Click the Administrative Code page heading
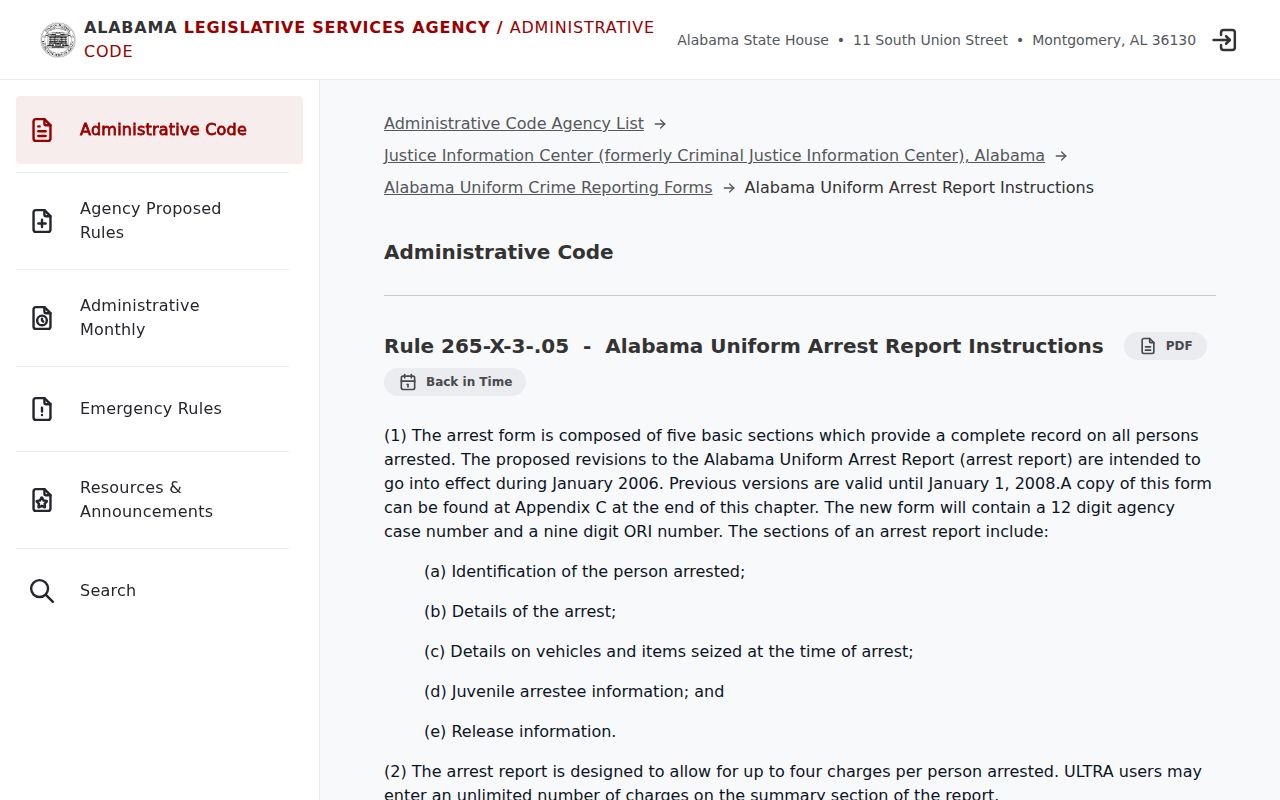Image resolution: width=1280 pixels, height=800 pixels. [x=499, y=252]
